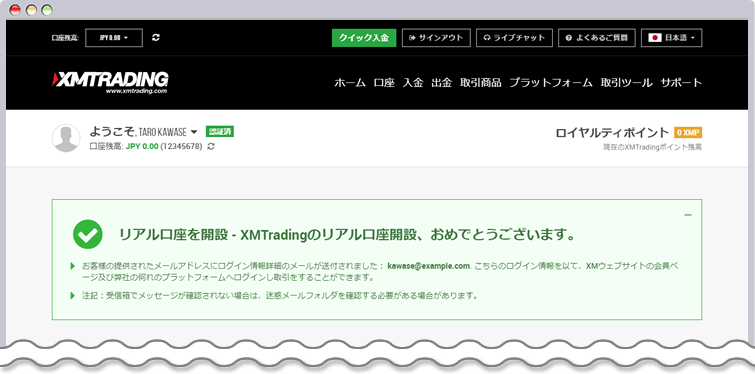Viewport: 755px width, 374px height.
Task: Click the 0 XMP points badge
Action: (688, 133)
